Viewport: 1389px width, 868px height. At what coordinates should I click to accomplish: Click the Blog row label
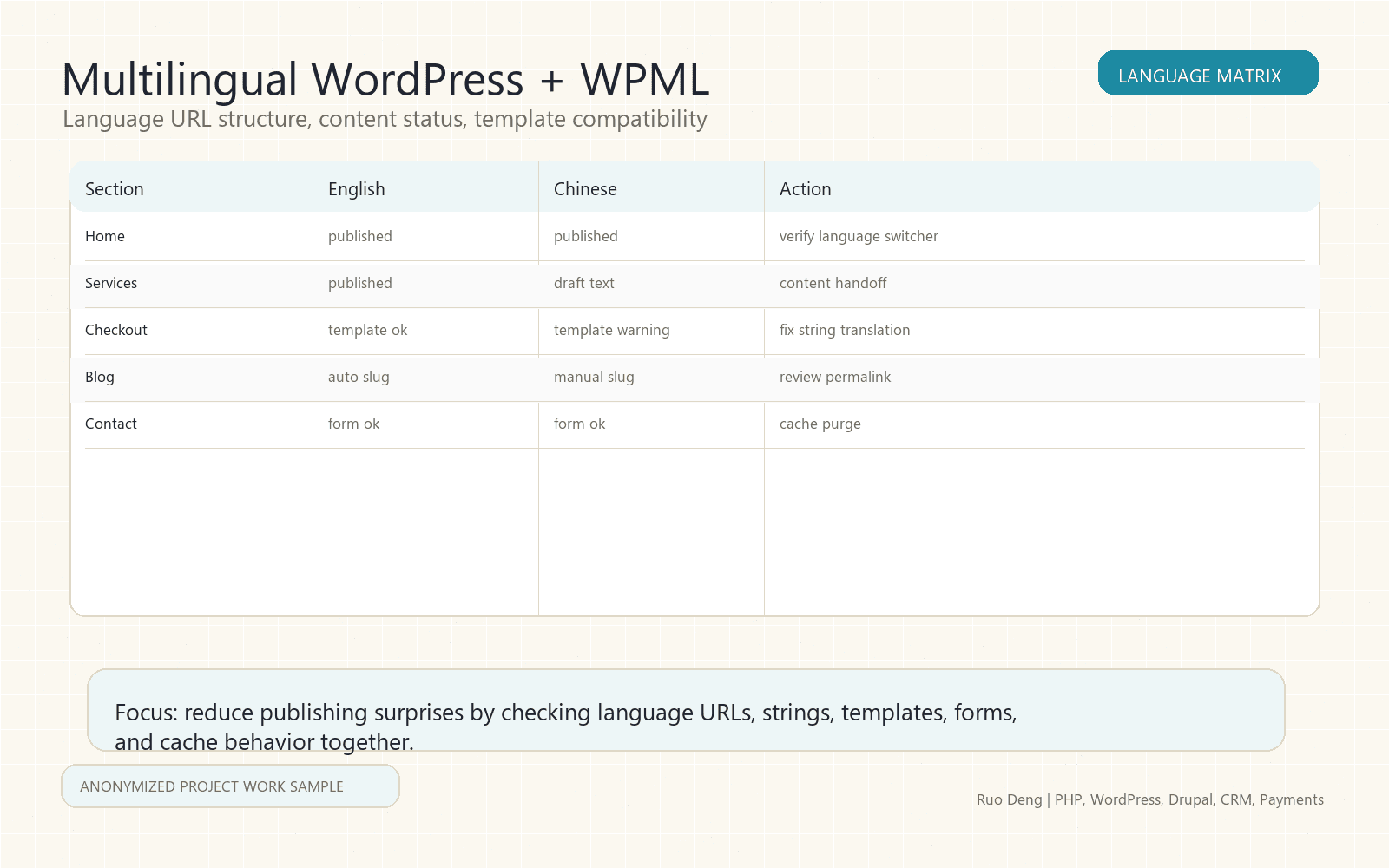tap(100, 377)
